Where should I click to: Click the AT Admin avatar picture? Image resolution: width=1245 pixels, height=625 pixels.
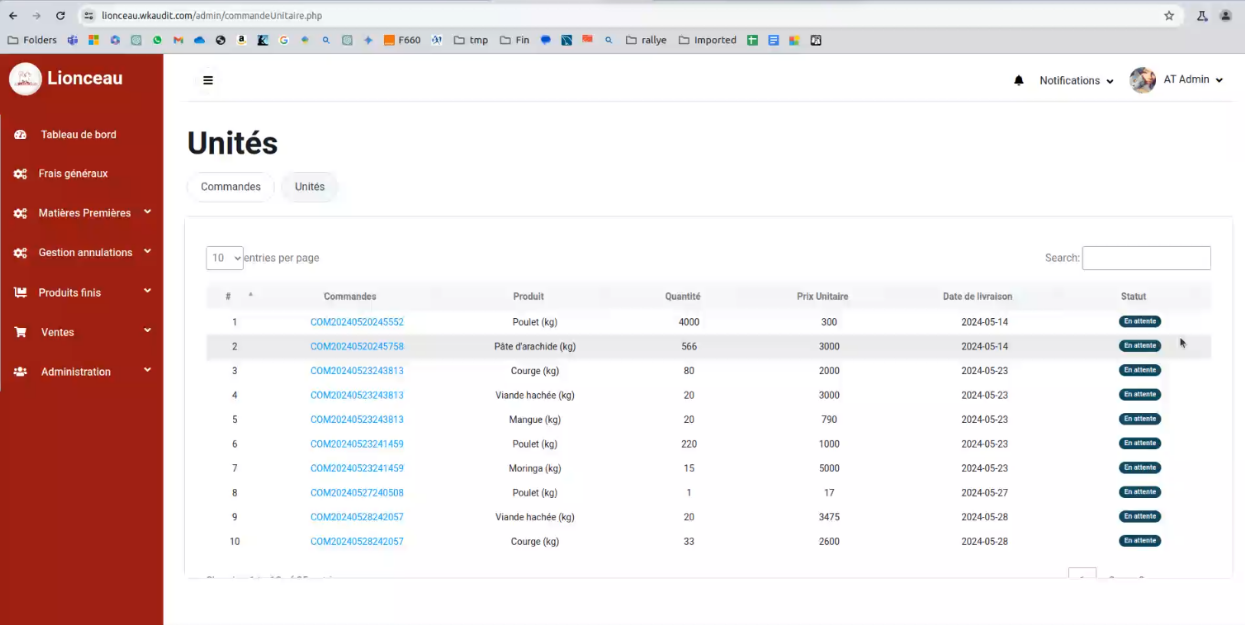[1142, 80]
